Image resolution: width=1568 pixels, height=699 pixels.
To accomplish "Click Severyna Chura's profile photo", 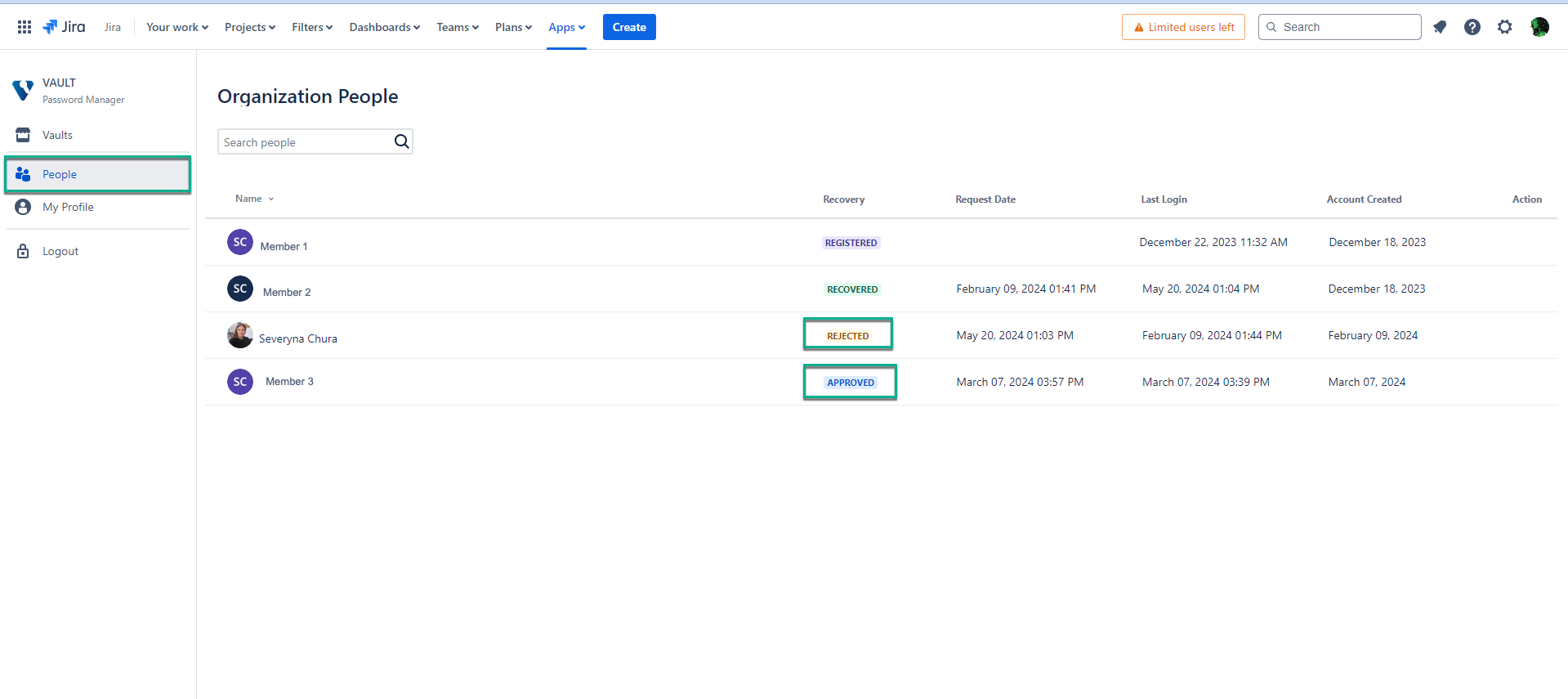I will pyautogui.click(x=239, y=335).
